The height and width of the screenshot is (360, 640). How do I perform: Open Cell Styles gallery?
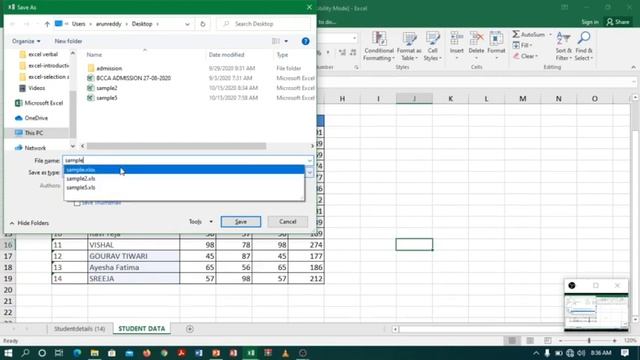(432, 47)
